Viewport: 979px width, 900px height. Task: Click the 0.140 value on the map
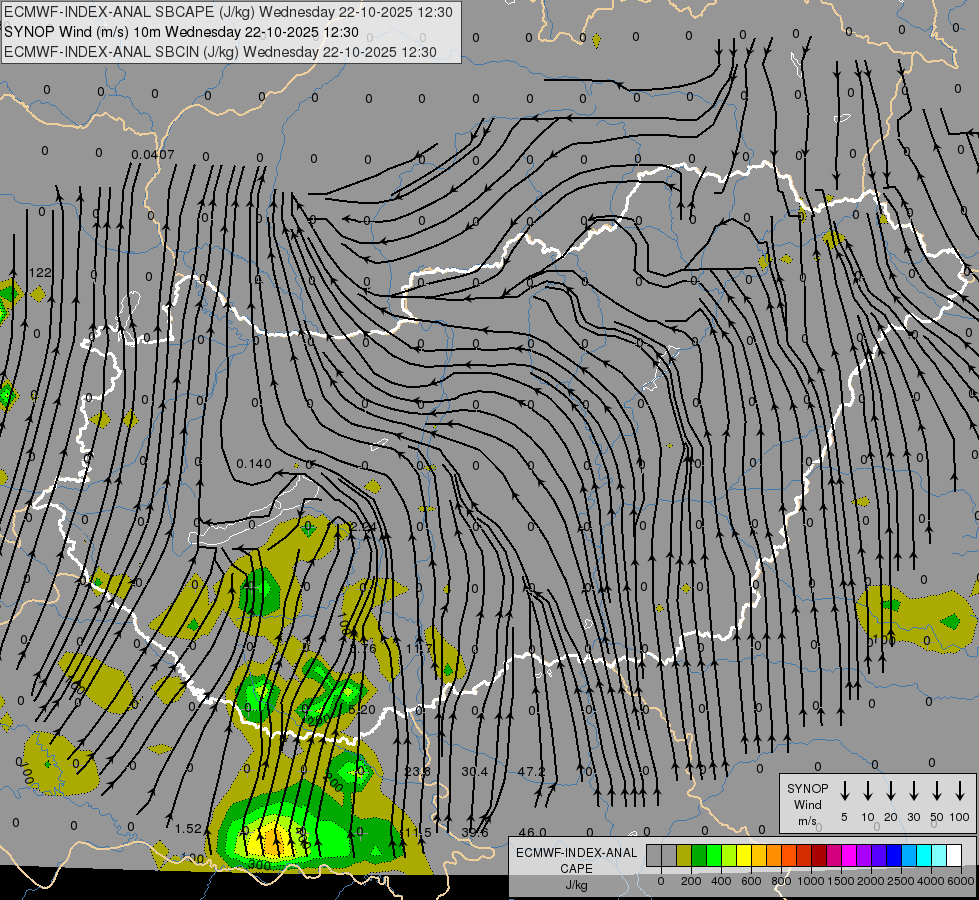254,463
